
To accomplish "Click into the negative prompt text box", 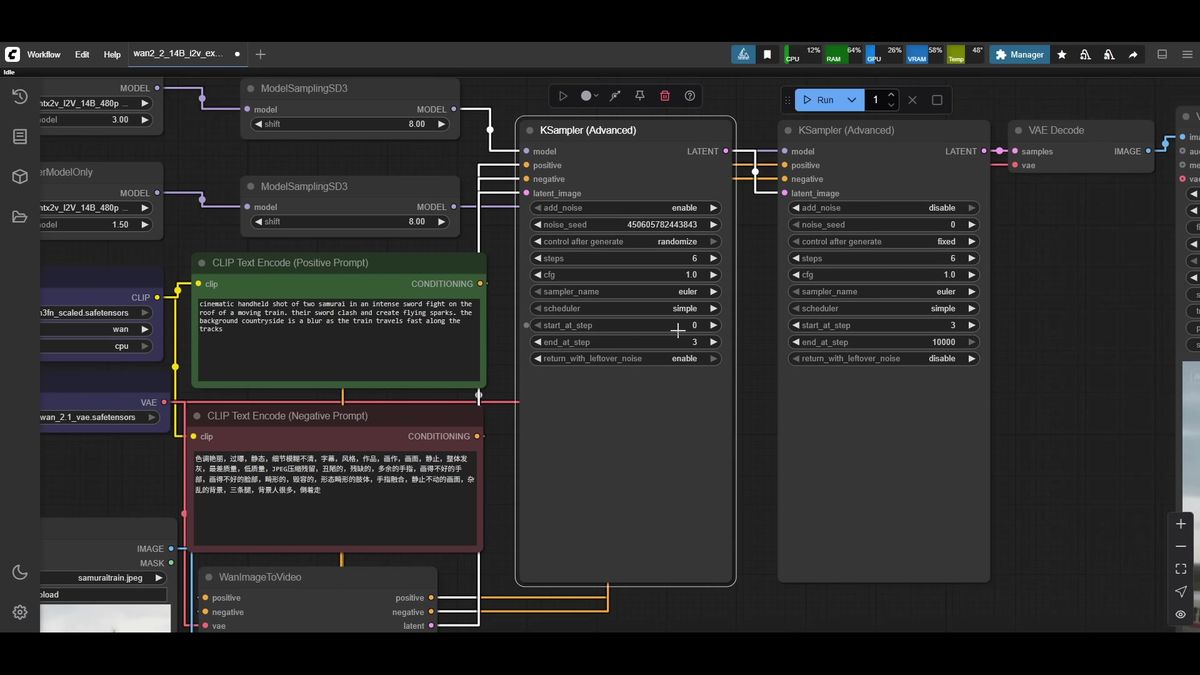I will [335, 497].
